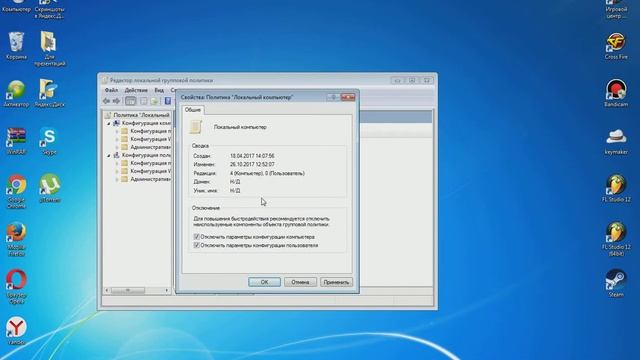Collapse the Конфигурация компьютера tree node

[109, 123]
